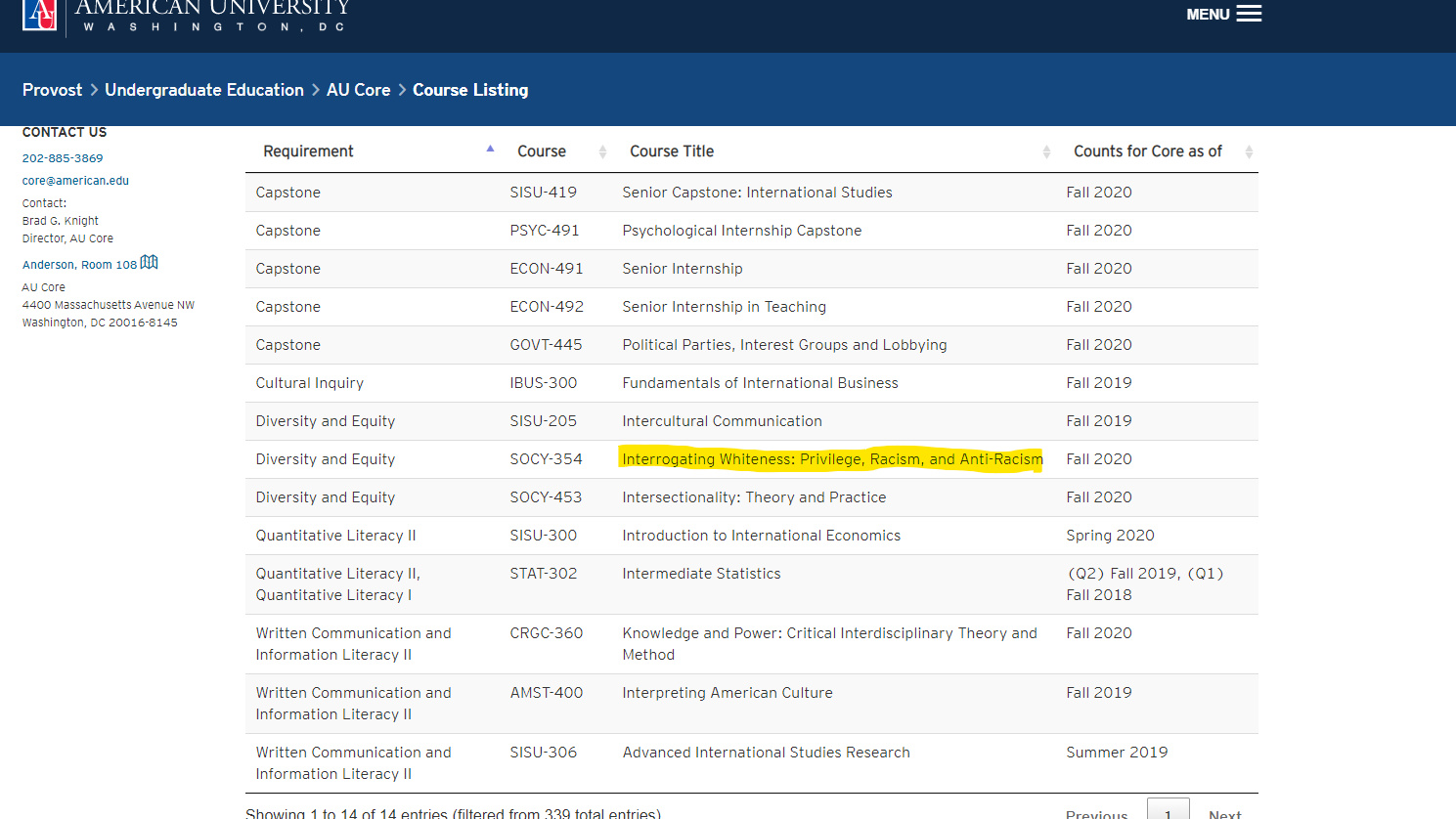The height and width of the screenshot is (819, 1456).
Task: Select page 1 pagination button
Action: [1168, 809]
